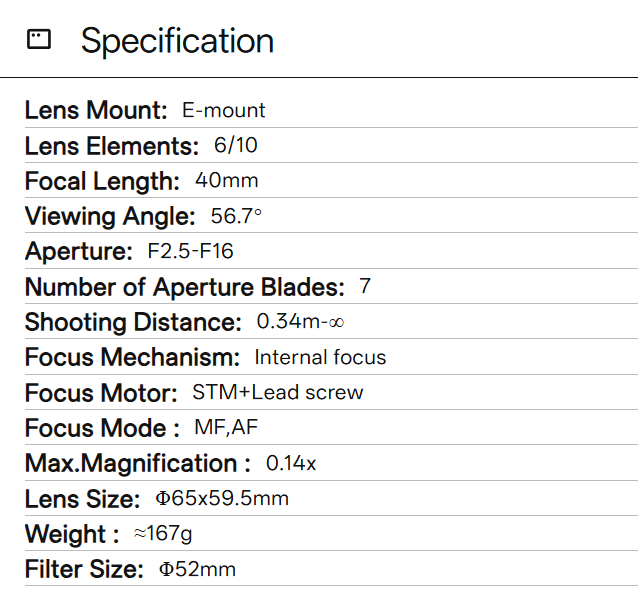
Task: Click the Weight ≈167g value
Action: 163,533
